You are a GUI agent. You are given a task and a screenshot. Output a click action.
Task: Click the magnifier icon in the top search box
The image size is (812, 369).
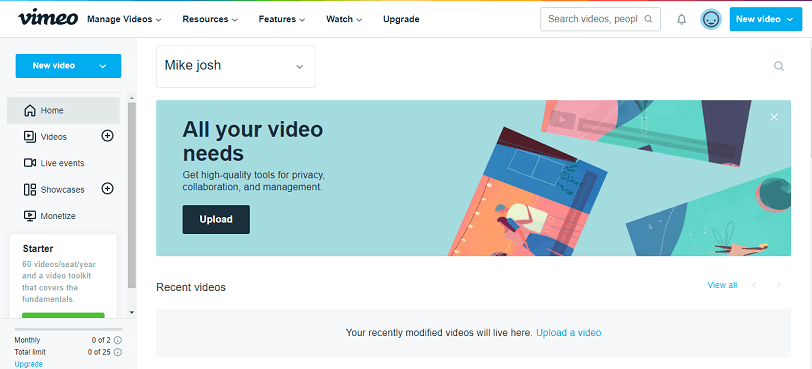point(648,19)
